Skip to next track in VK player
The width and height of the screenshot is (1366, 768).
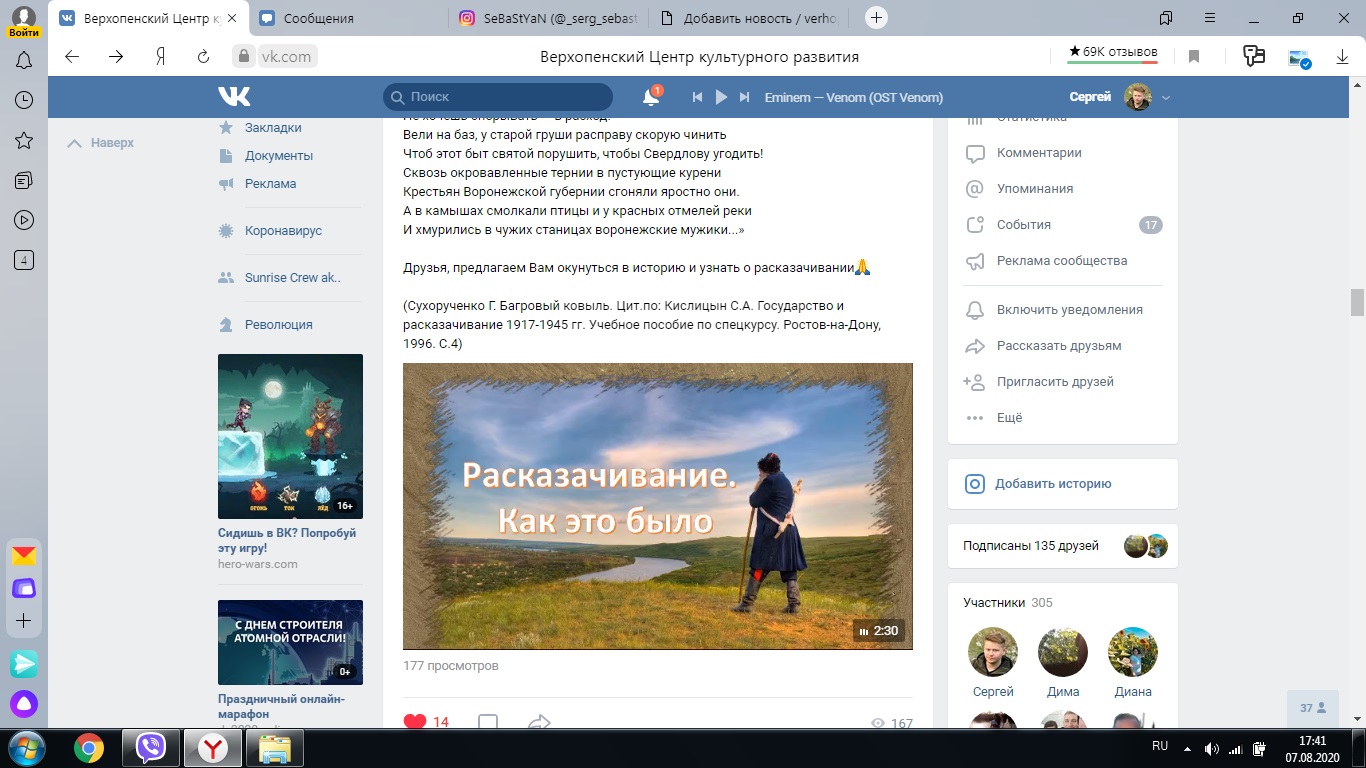pyautogui.click(x=744, y=97)
